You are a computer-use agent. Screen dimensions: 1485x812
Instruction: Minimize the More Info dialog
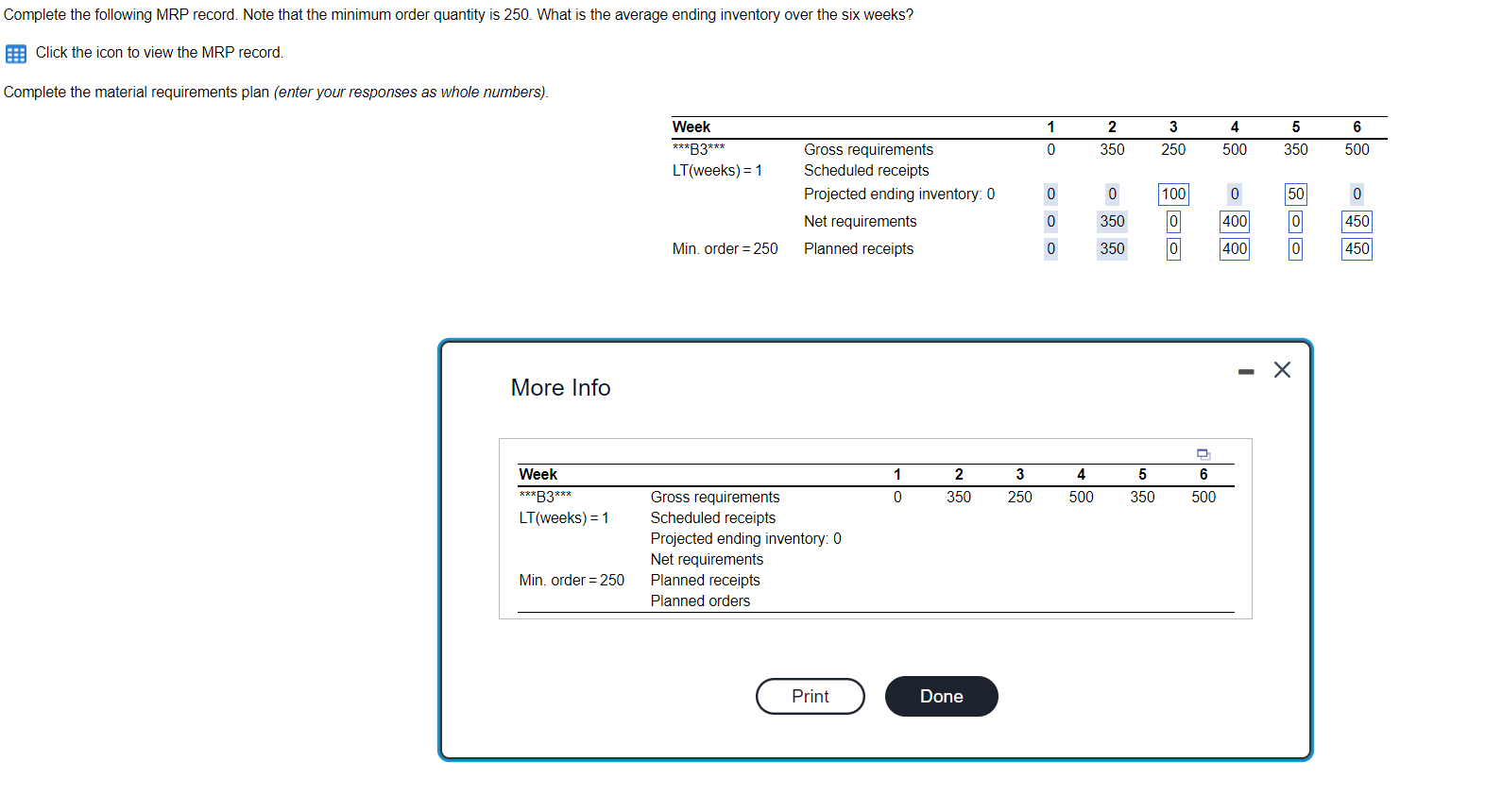click(1246, 371)
